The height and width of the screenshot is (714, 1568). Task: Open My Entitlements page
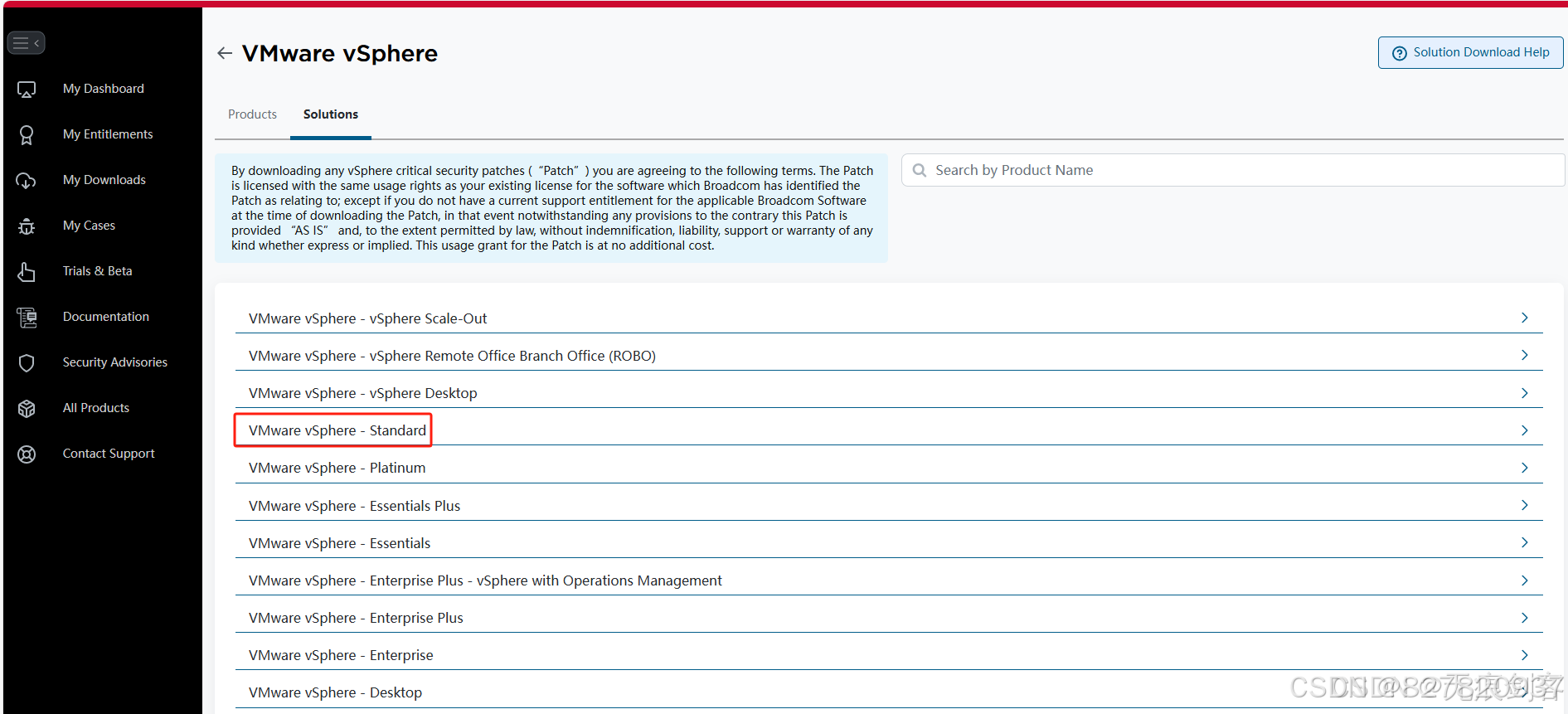(108, 134)
